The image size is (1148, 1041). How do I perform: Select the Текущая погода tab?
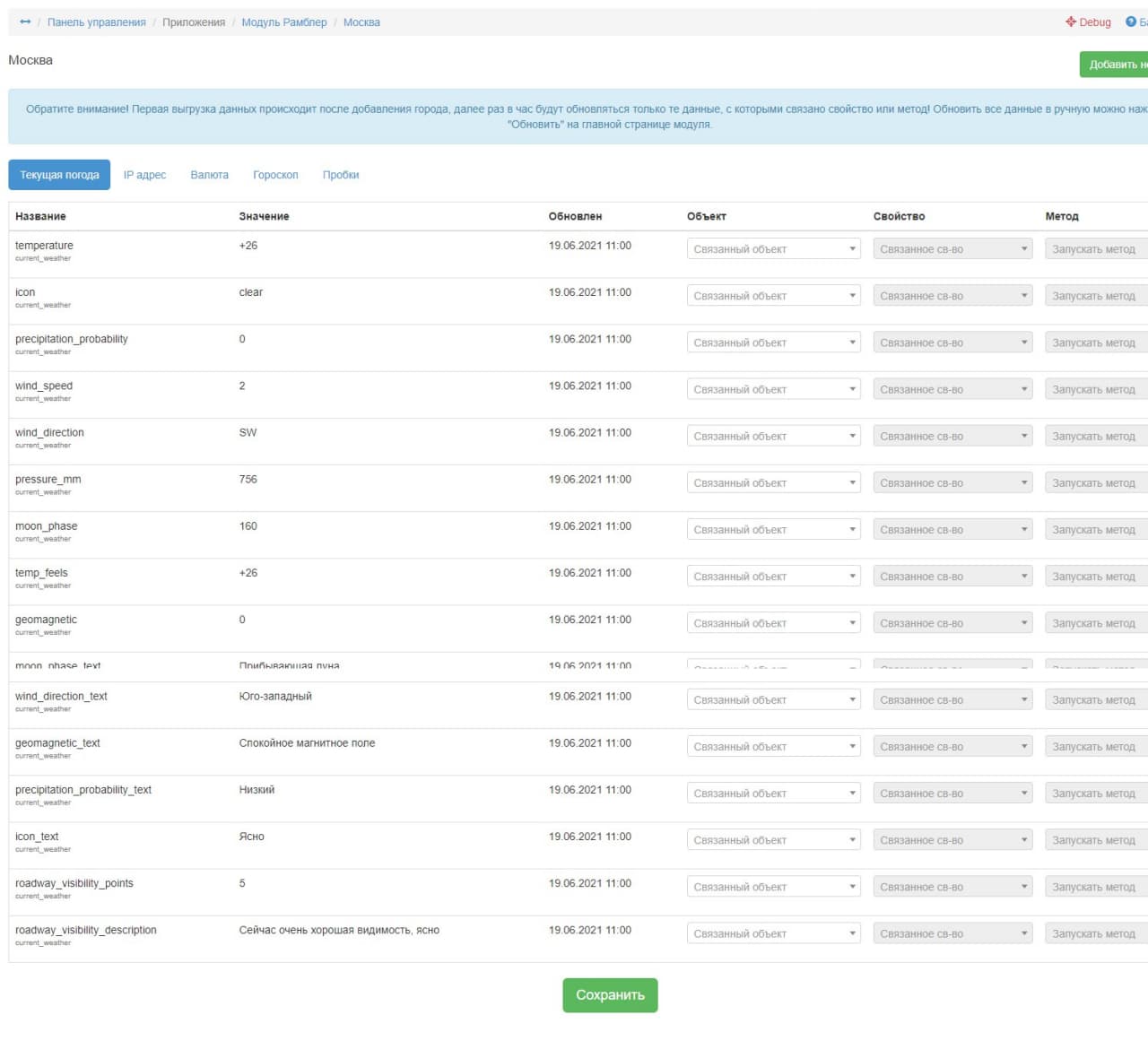(x=59, y=175)
